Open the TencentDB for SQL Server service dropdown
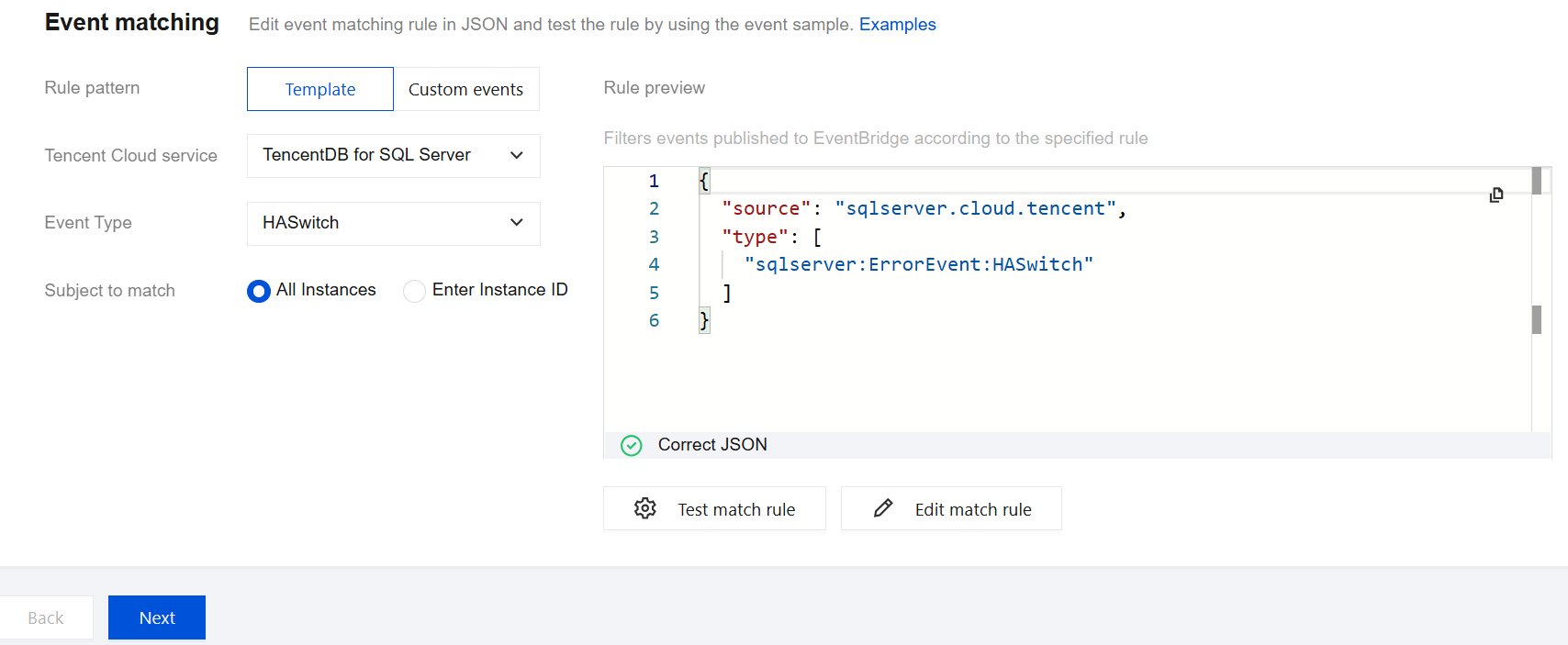 pyautogui.click(x=393, y=156)
